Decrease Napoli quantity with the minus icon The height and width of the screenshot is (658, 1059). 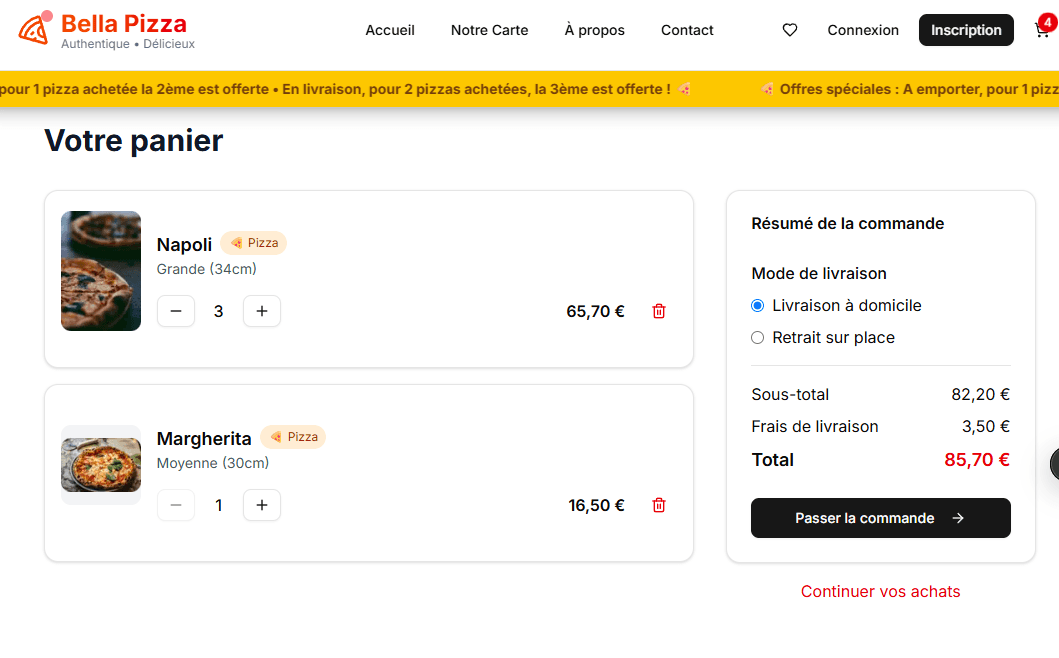coord(176,311)
